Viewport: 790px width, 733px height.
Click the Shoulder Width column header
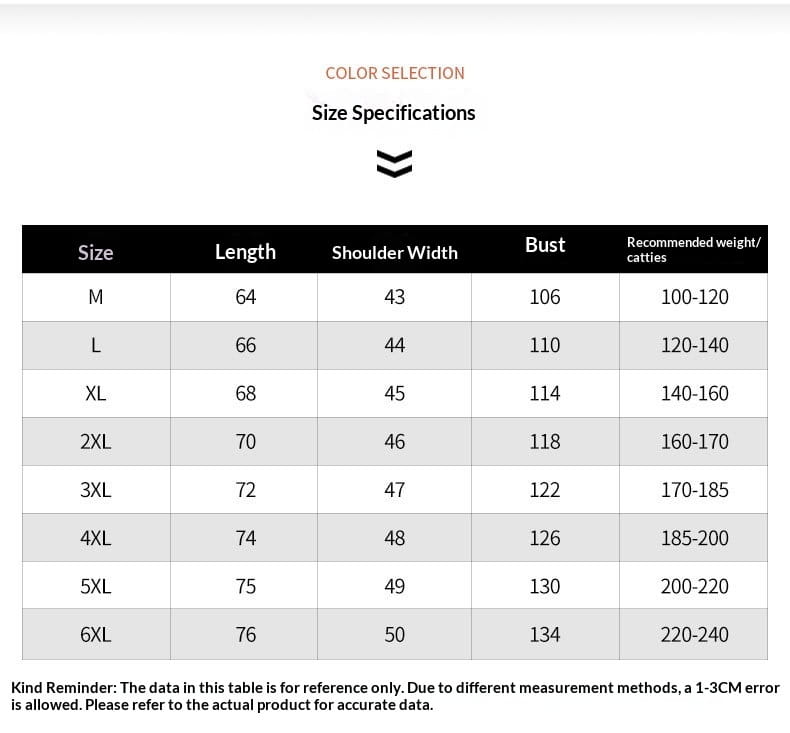tap(394, 252)
